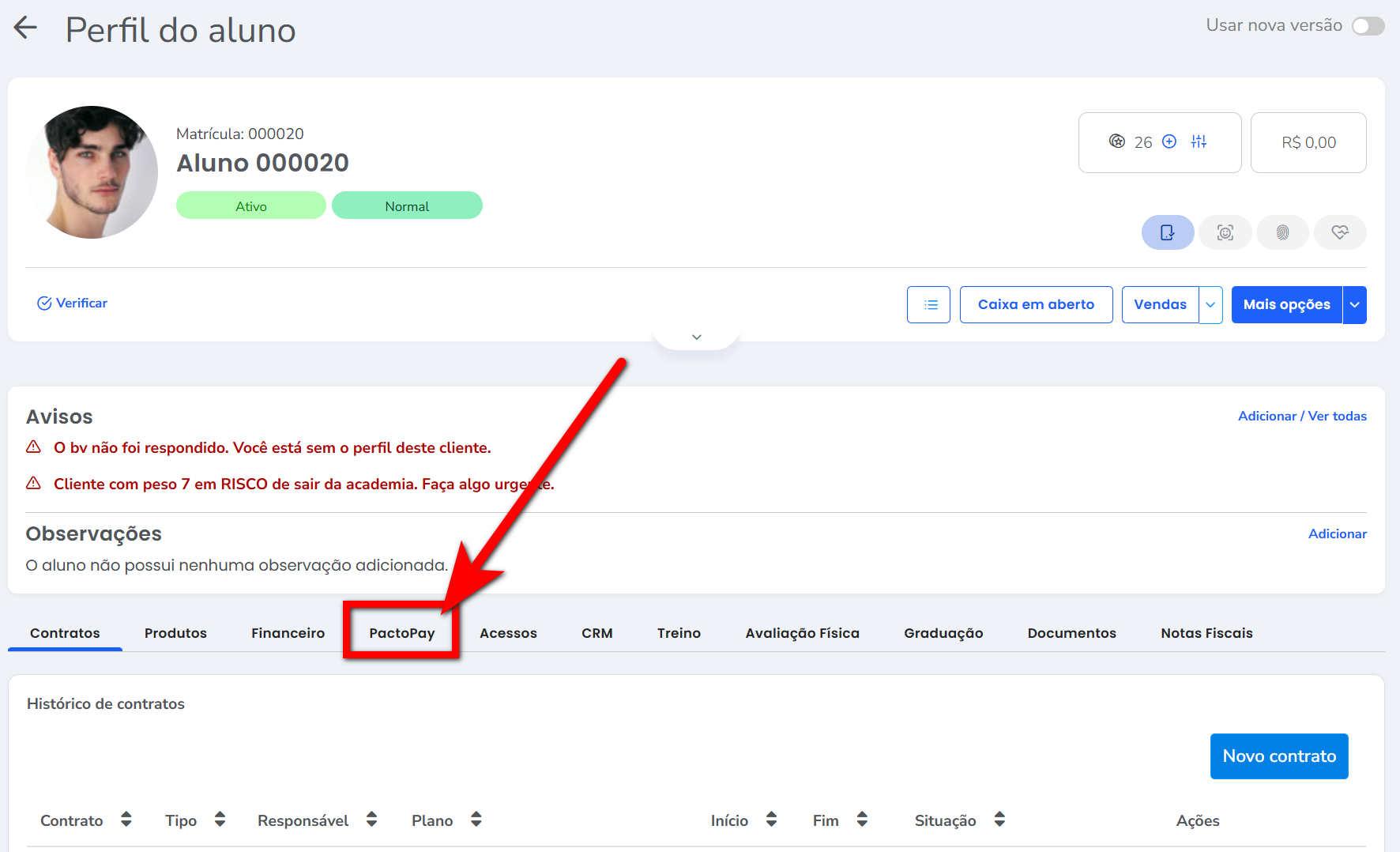Click the Verificar link
1400x852 pixels.
point(73,303)
